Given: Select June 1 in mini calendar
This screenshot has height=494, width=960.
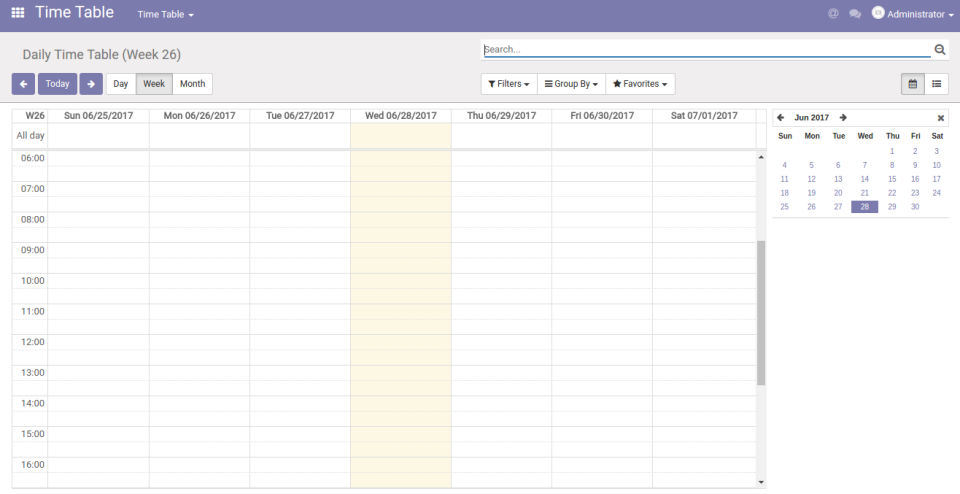Looking at the screenshot, I should (x=892, y=151).
